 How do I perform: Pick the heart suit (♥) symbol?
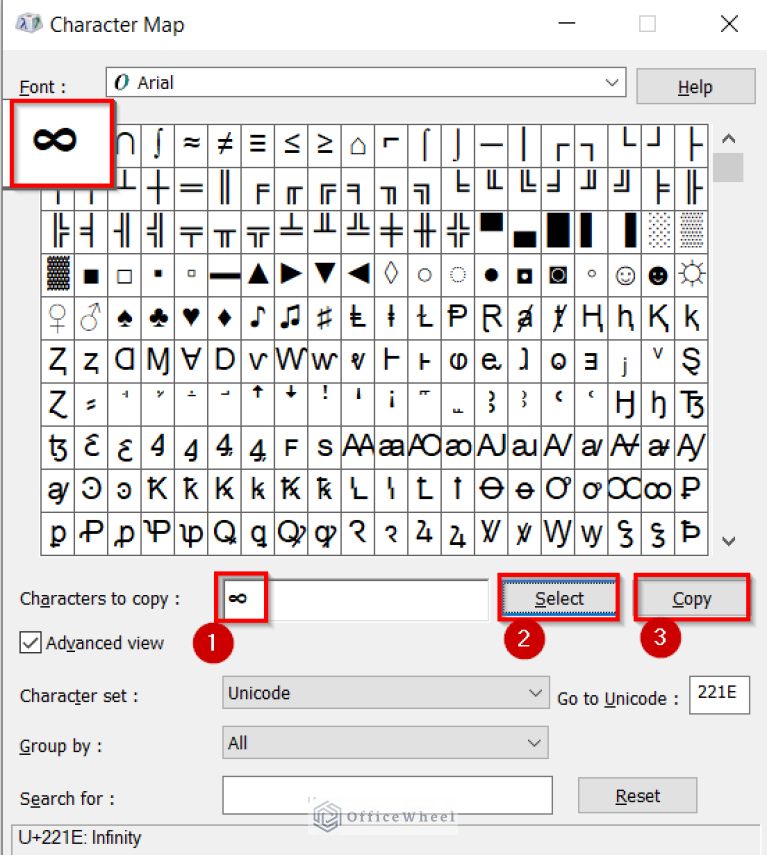(x=191, y=317)
